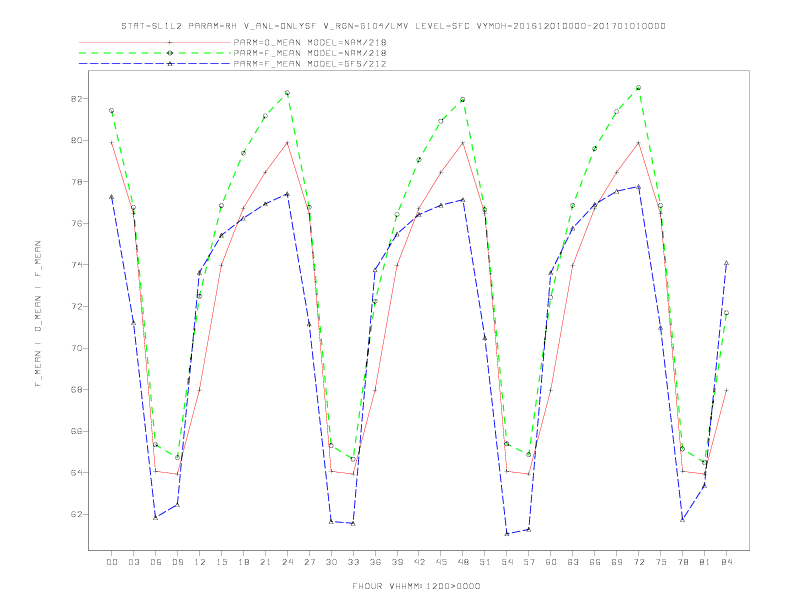Image resolution: width=792 pixels, height=612 pixels.
Task: Click y-axis tick label 74
Action: tap(77, 265)
